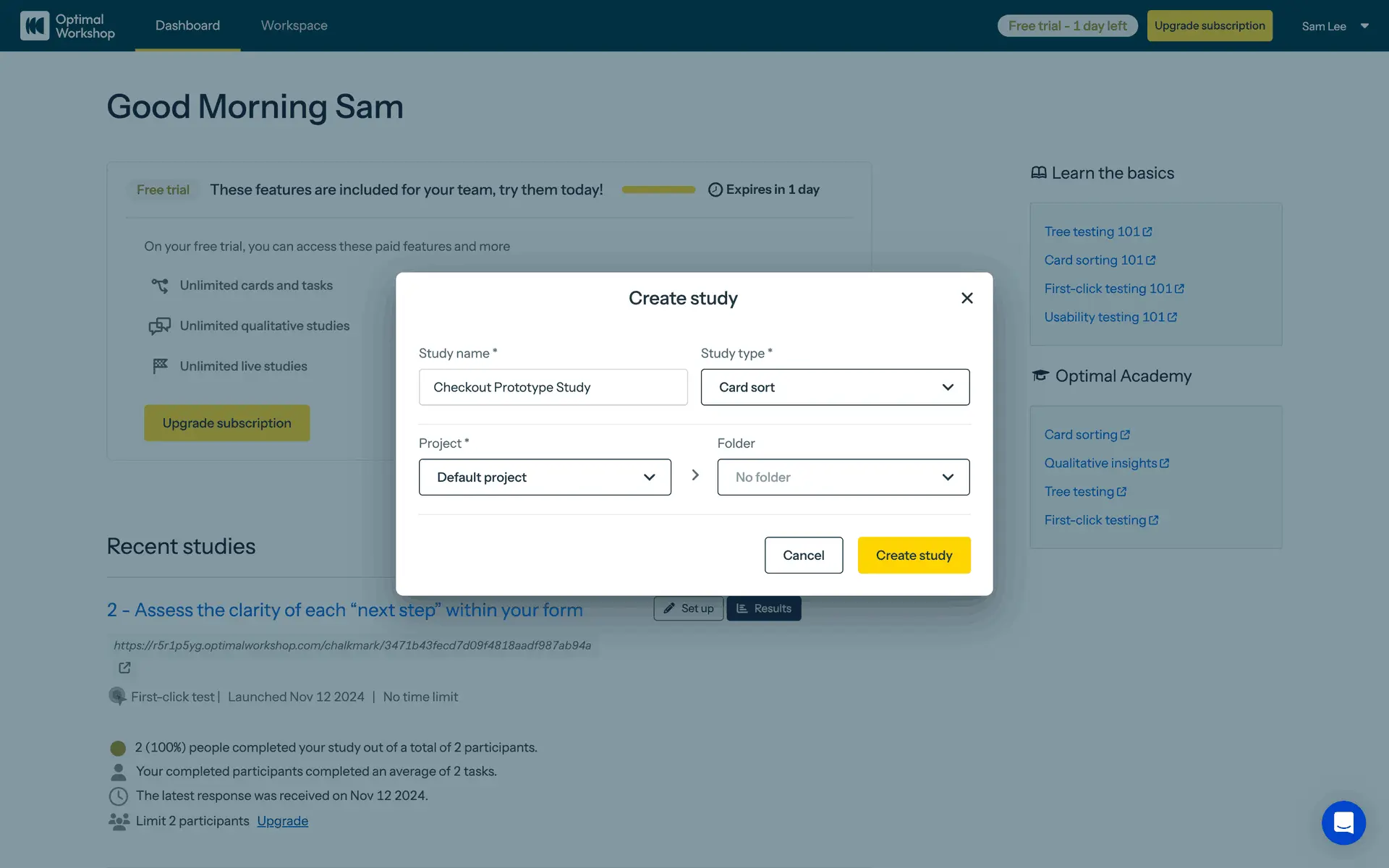
Task: Open the Study type dropdown
Action: pyautogui.click(x=834, y=387)
